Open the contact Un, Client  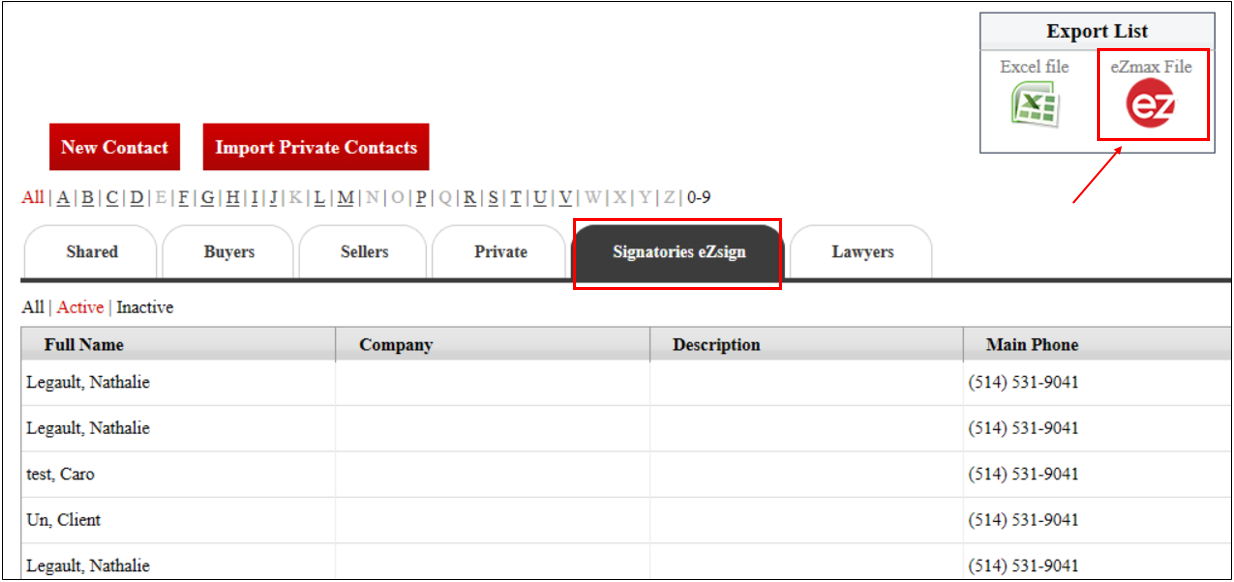point(63,520)
